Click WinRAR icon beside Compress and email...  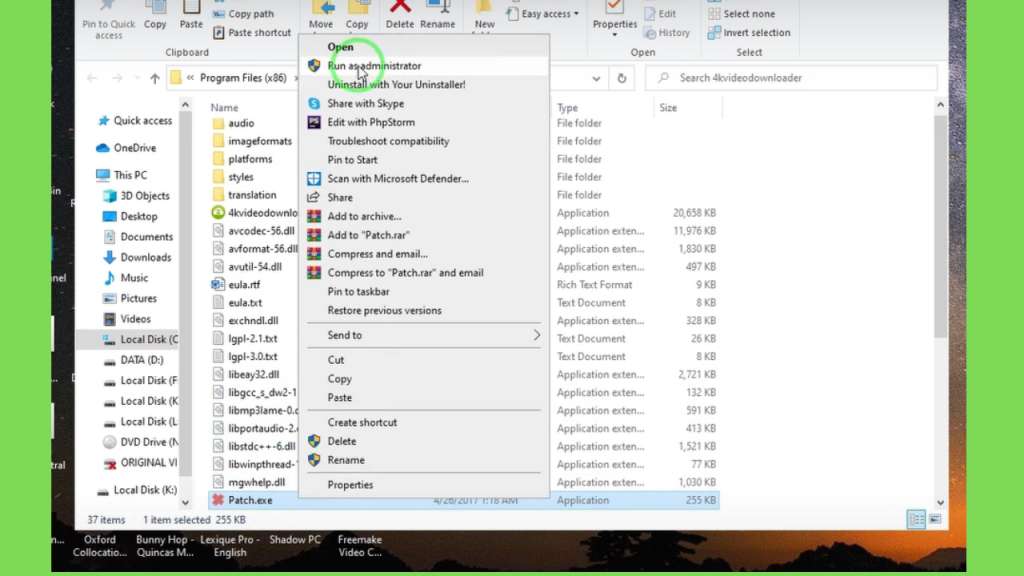pyautogui.click(x=314, y=254)
